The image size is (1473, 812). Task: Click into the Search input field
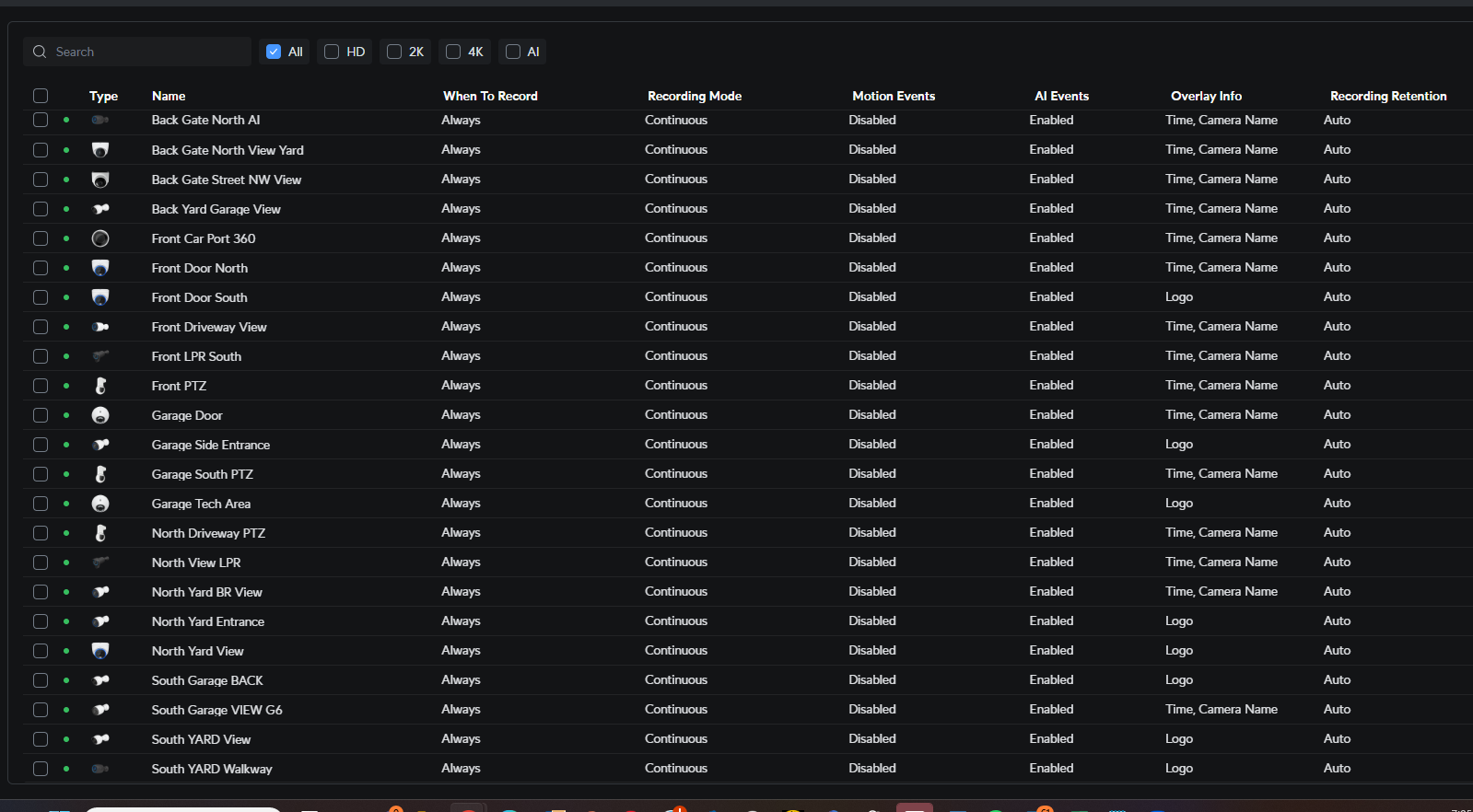point(147,52)
